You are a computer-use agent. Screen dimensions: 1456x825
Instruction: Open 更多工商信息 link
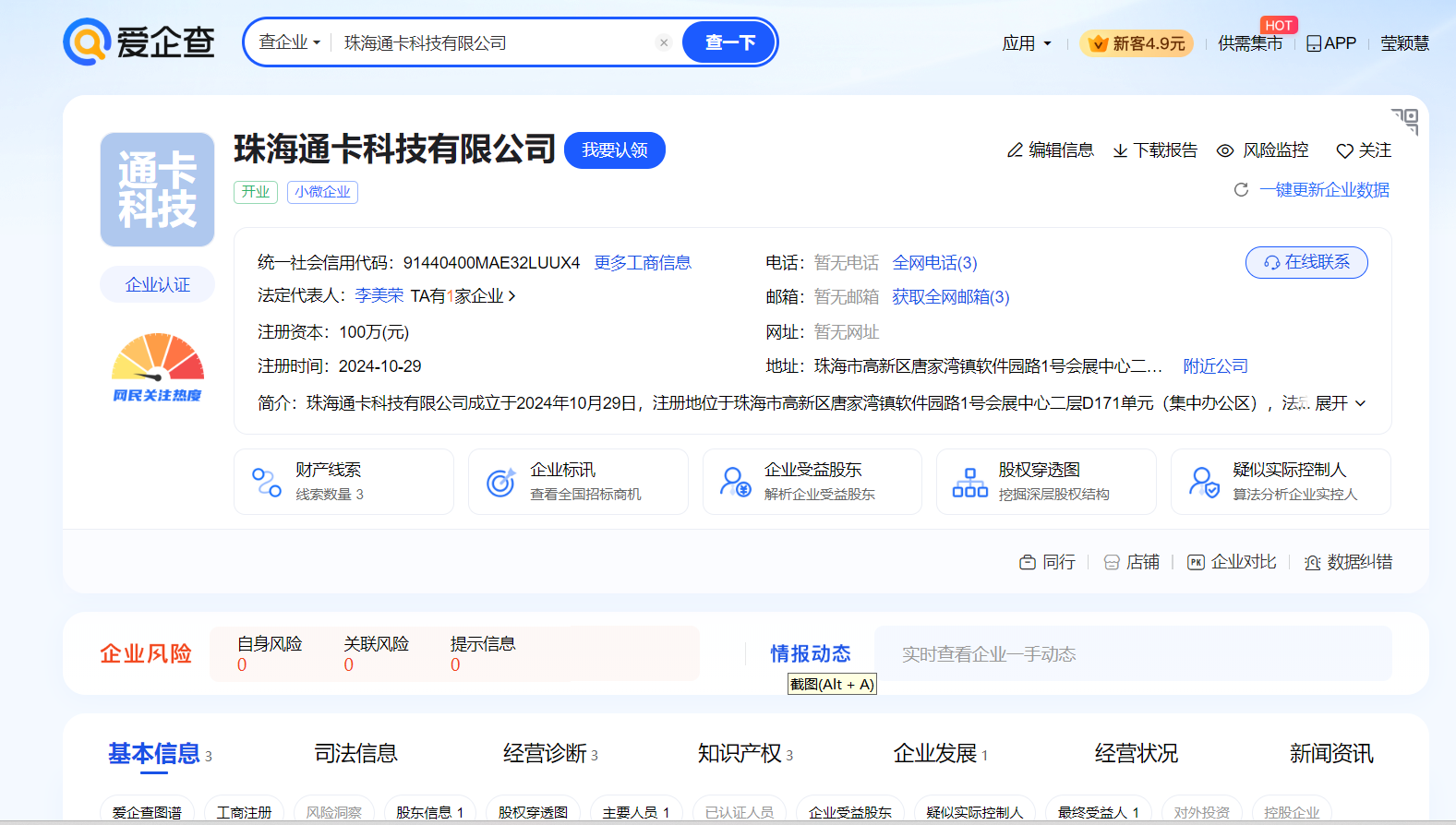643,263
